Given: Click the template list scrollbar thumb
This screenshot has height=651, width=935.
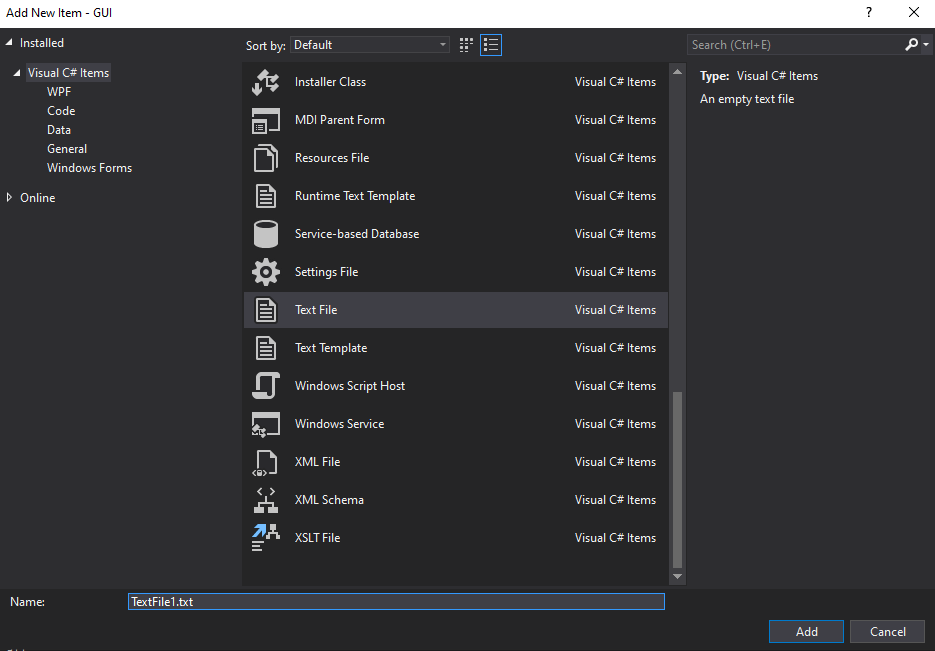Looking at the screenshot, I should tap(677, 480).
